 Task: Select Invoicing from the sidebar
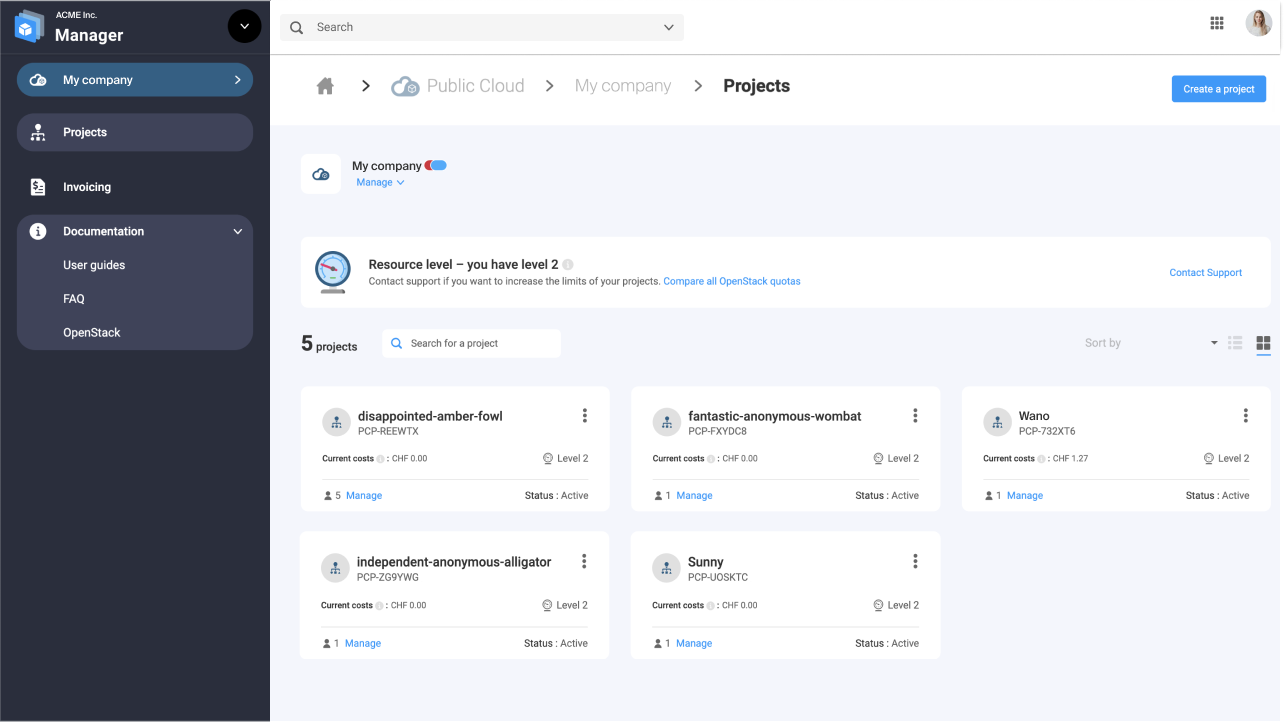(x=85, y=187)
